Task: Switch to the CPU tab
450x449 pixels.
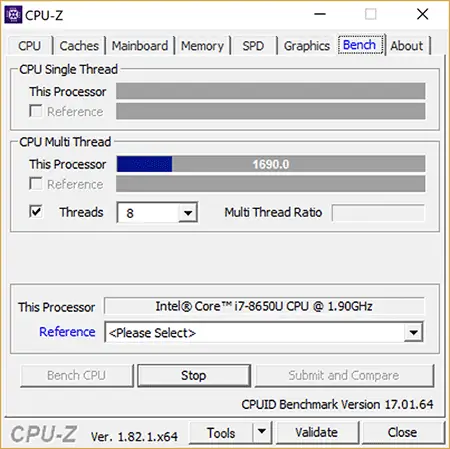Action: (x=30, y=46)
